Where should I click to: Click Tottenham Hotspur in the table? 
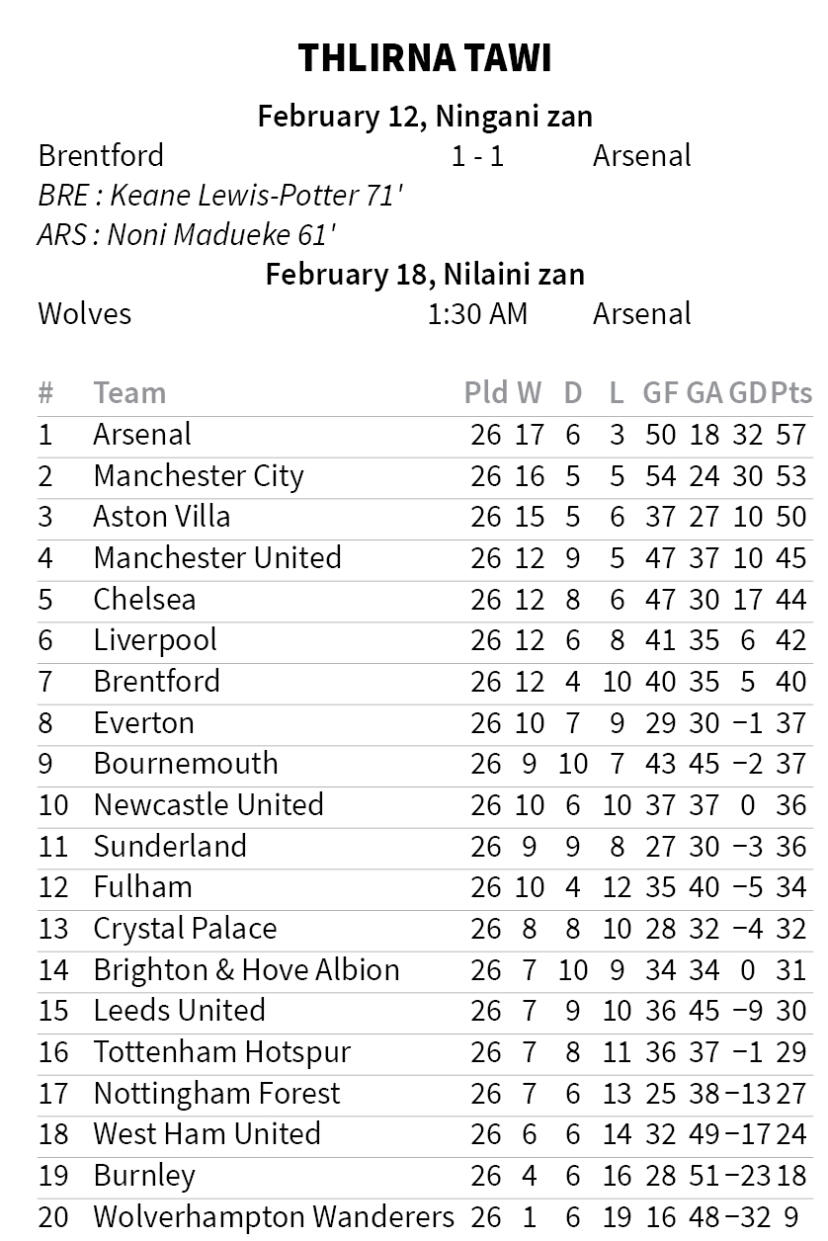click(222, 1052)
